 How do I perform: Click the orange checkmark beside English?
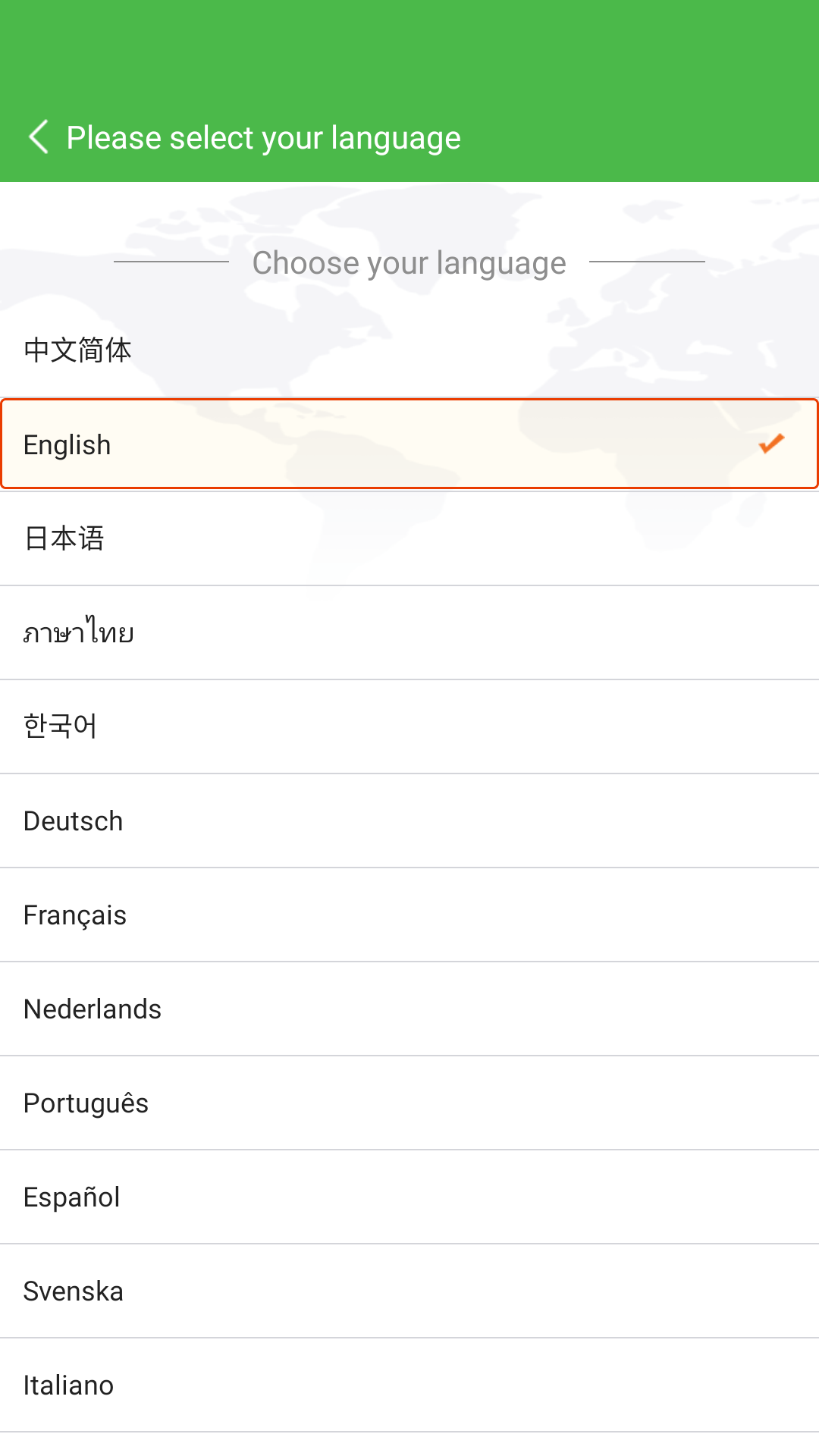tap(771, 444)
